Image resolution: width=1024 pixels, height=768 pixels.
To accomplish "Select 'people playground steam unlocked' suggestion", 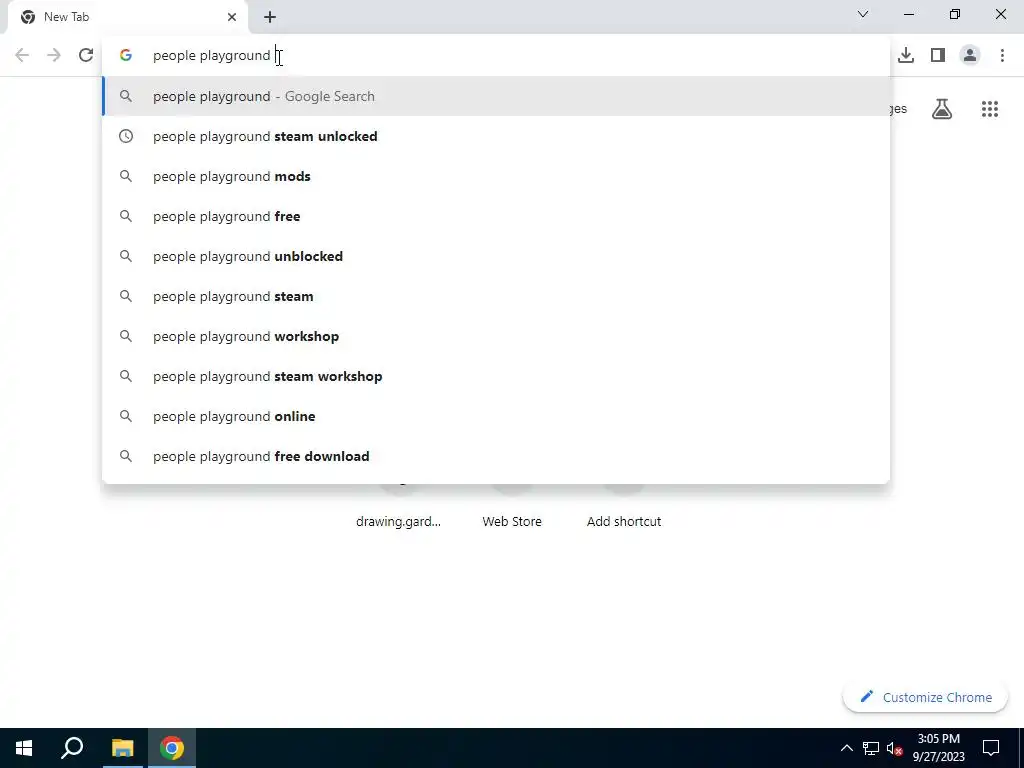I will 496,136.
